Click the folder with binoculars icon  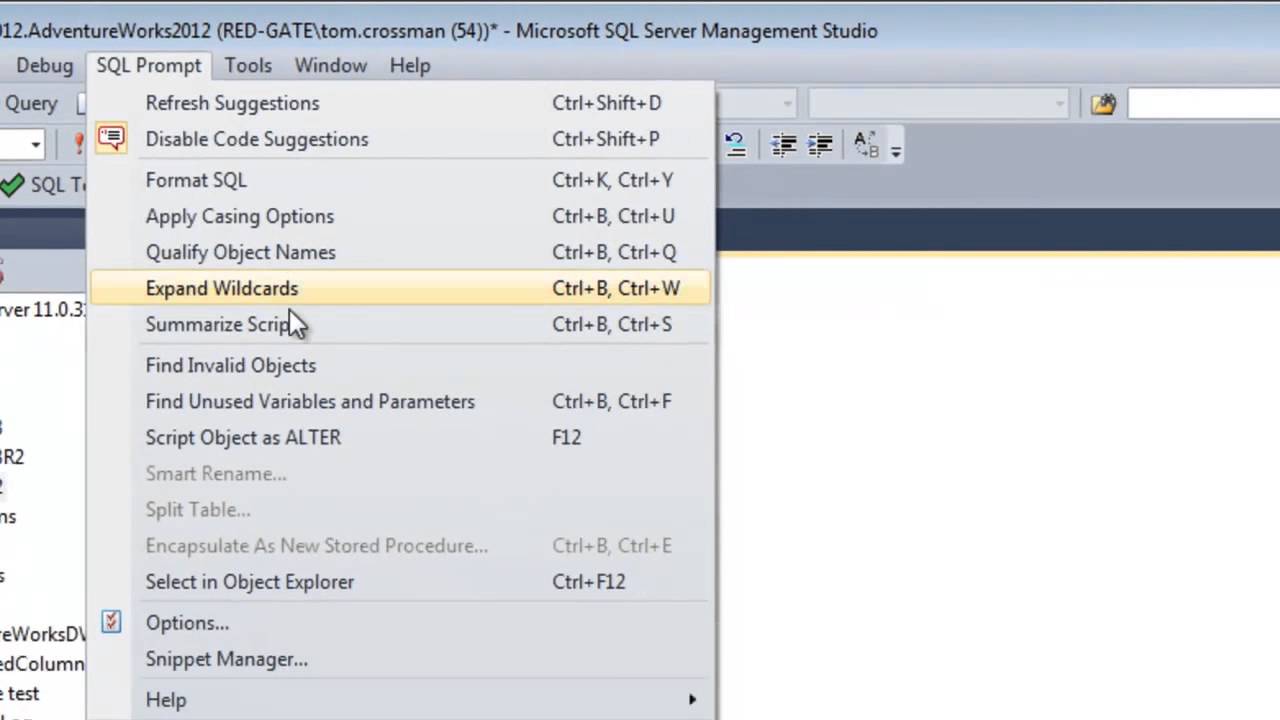point(1103,104)
